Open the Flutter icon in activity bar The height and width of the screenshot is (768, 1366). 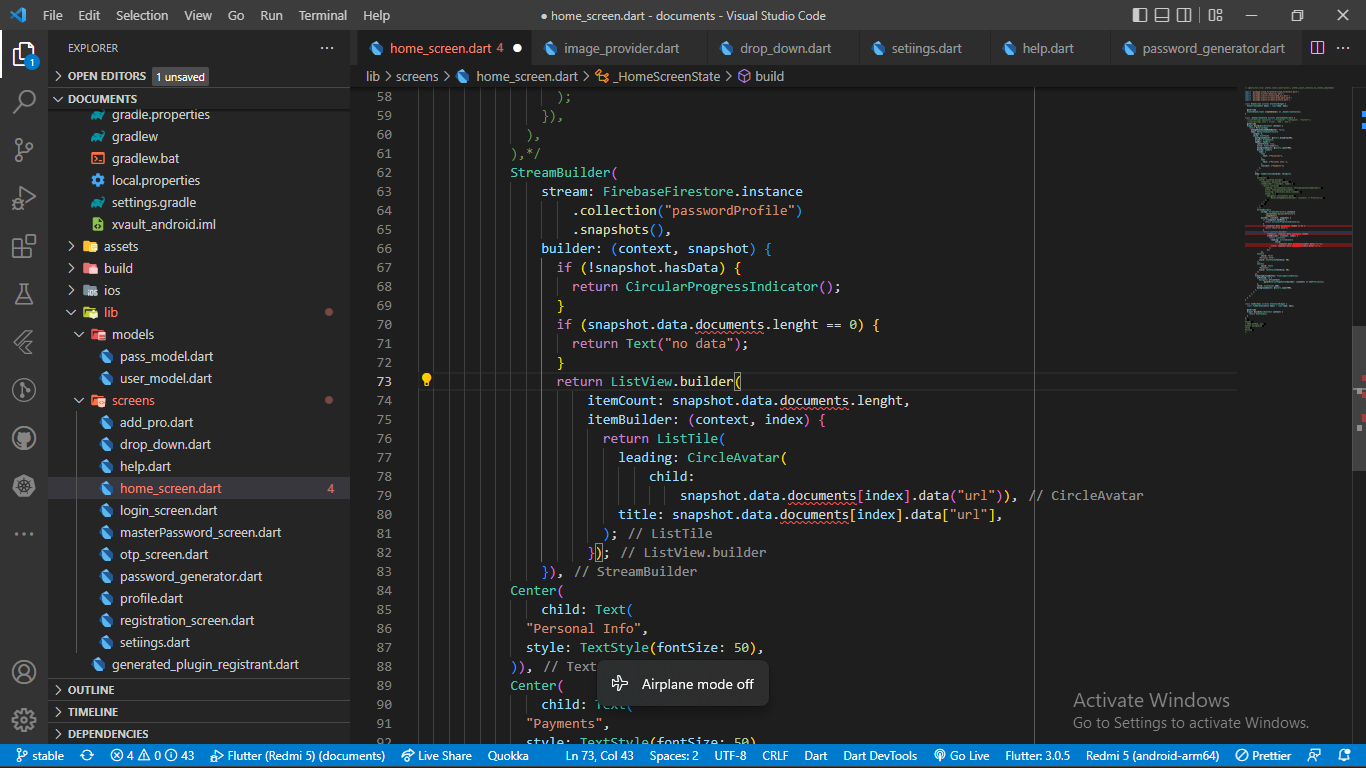(24, 342)
